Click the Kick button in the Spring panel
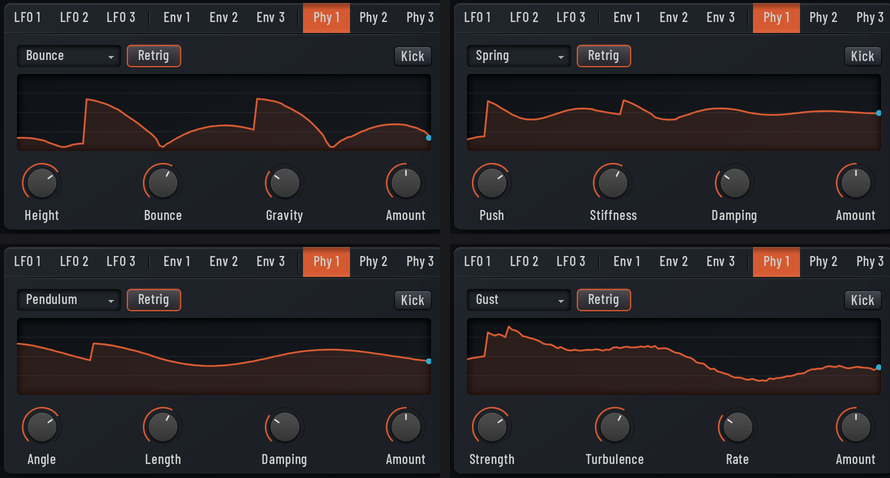Screen dimensions: 890x478 click(x=863, y=56)
